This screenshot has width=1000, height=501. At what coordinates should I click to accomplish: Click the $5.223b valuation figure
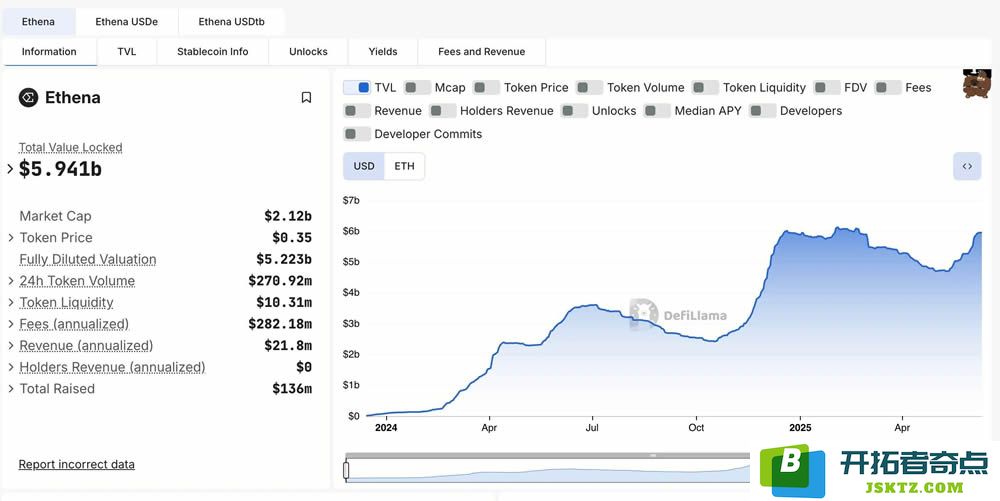[x=284, y=259]
